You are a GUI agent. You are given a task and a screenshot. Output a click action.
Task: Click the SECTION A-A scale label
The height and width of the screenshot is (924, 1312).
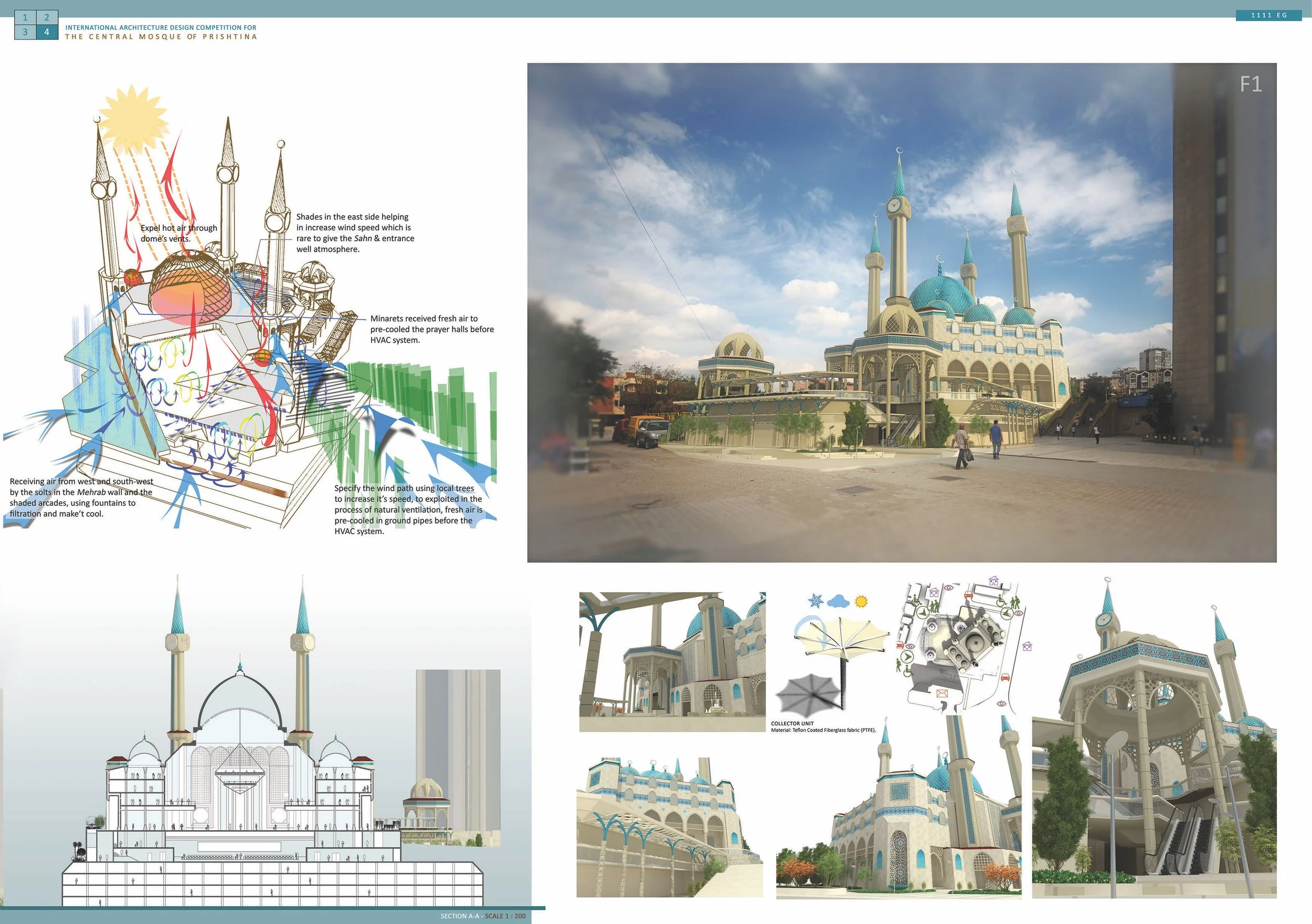483,916
